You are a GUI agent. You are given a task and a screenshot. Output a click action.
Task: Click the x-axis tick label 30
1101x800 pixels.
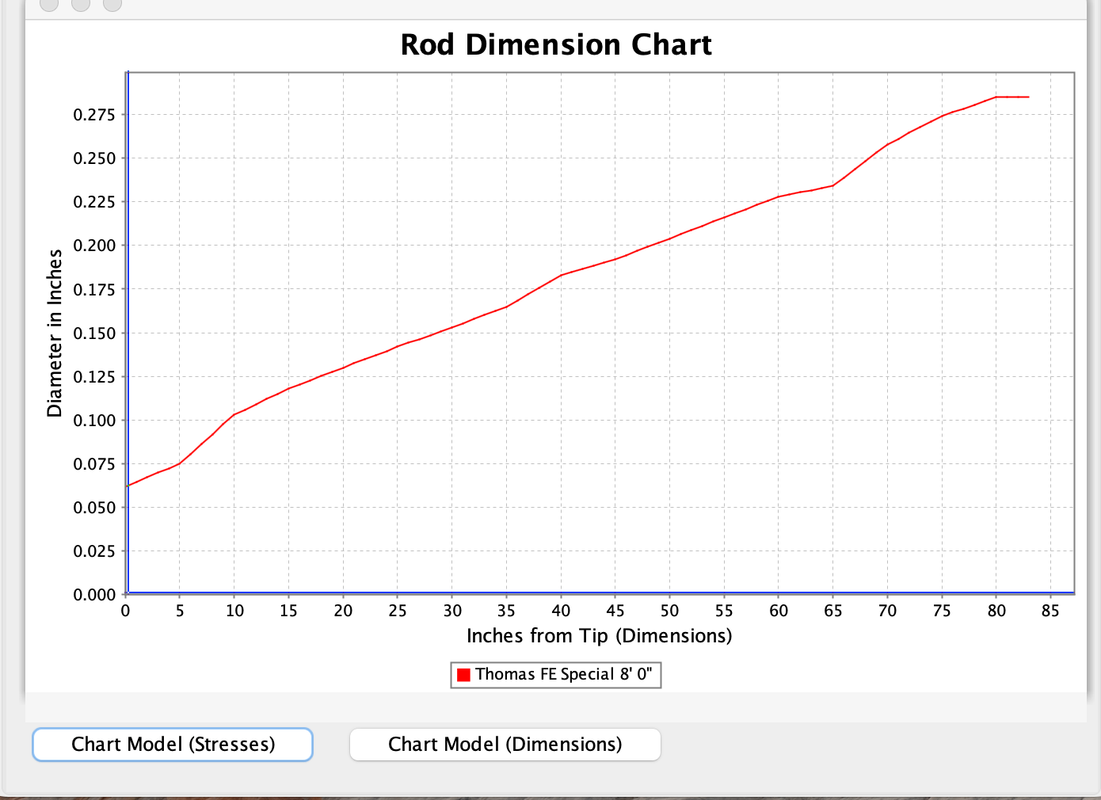click(452, 611)
